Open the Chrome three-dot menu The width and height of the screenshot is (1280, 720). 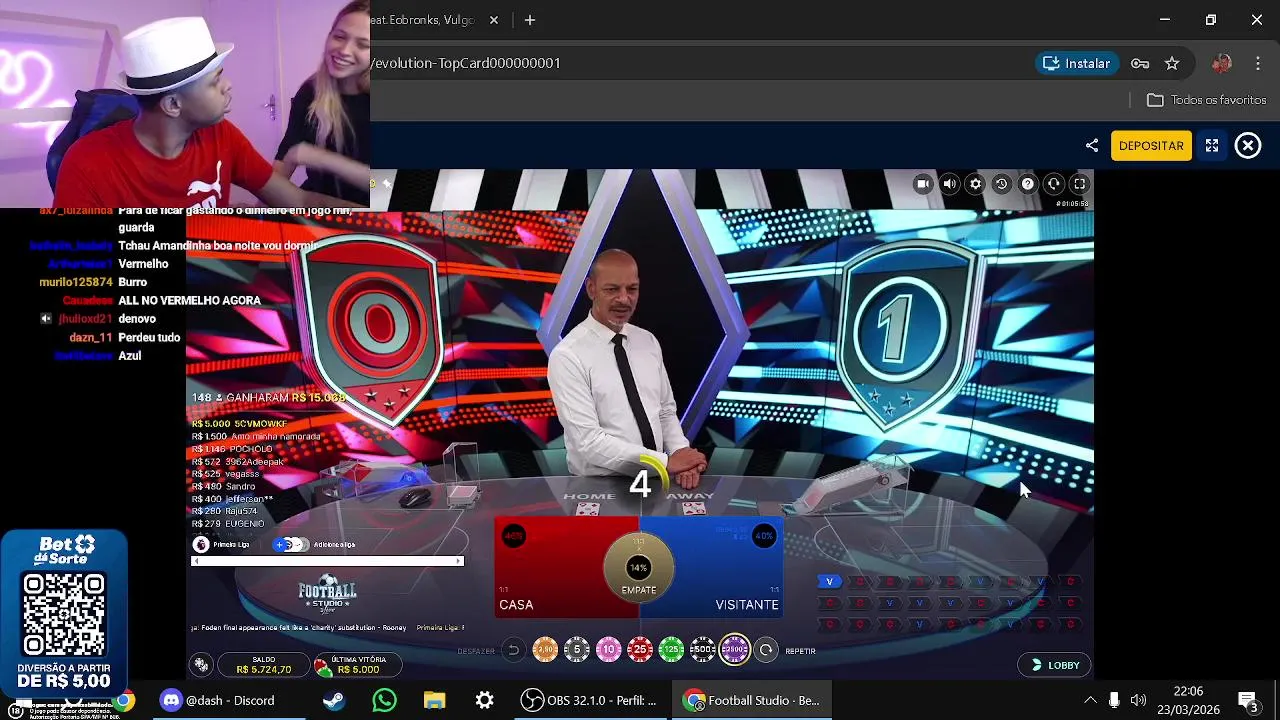(1257, 63)
